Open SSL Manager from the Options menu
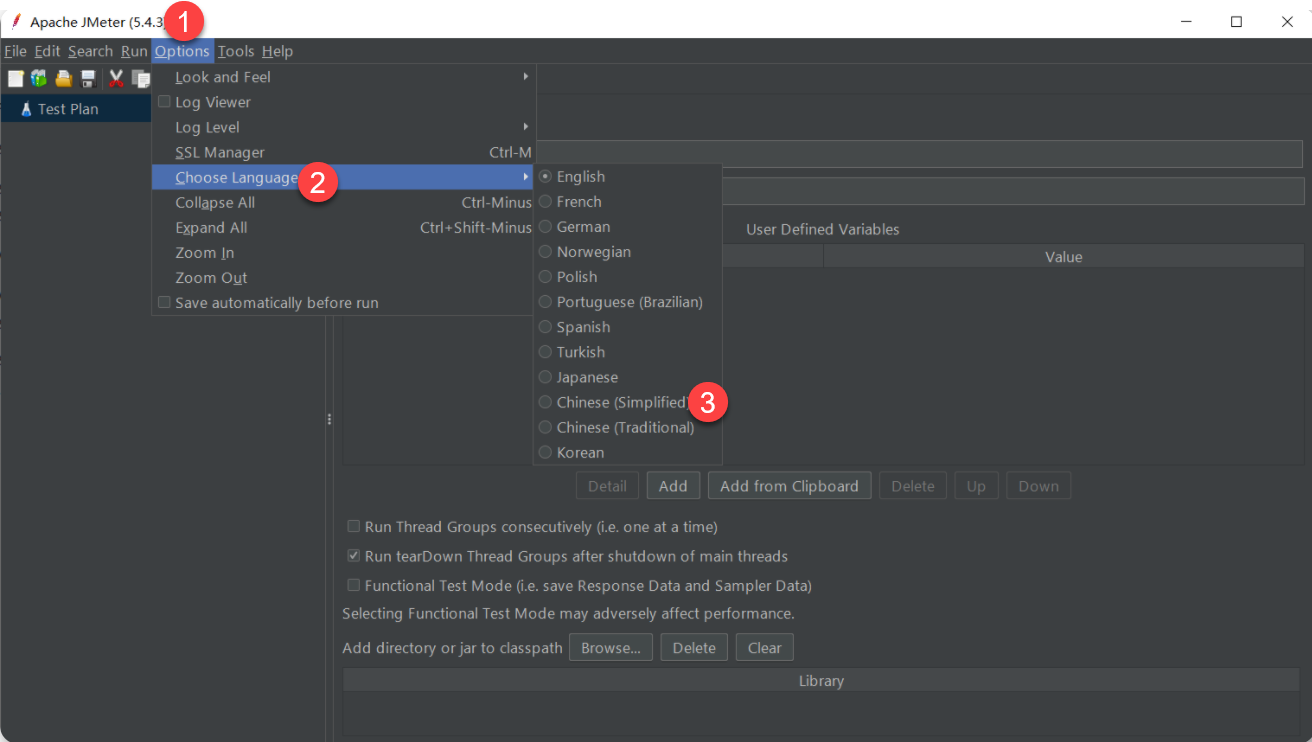Screen dimensions: 1312x742 coord(343,152)
